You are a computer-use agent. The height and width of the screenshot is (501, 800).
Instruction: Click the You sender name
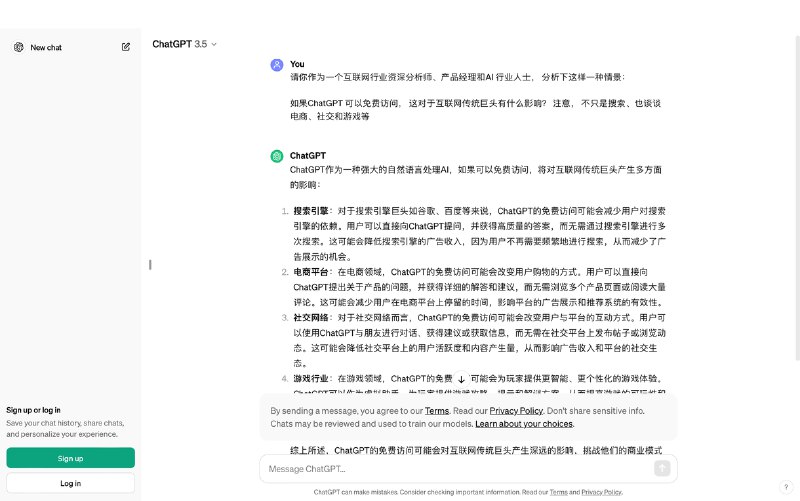click(x=297, y=64)
